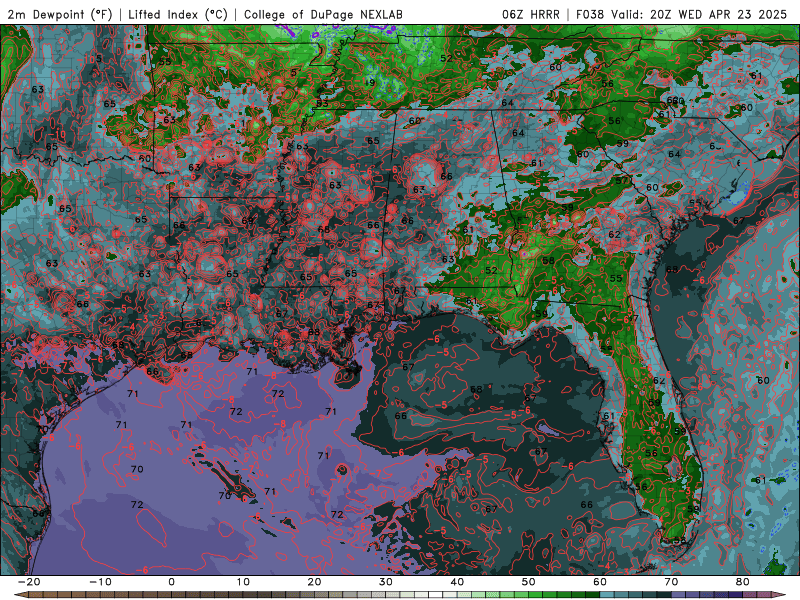
Task: Click the '30' tick on the color scale
Action: click(386, 582)
